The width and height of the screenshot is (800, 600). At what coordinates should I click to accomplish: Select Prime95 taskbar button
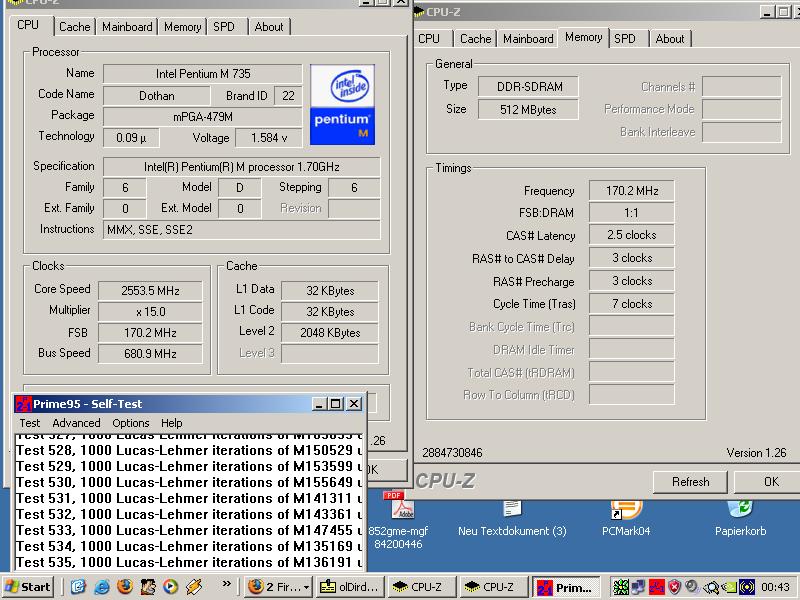pos(566,587)
